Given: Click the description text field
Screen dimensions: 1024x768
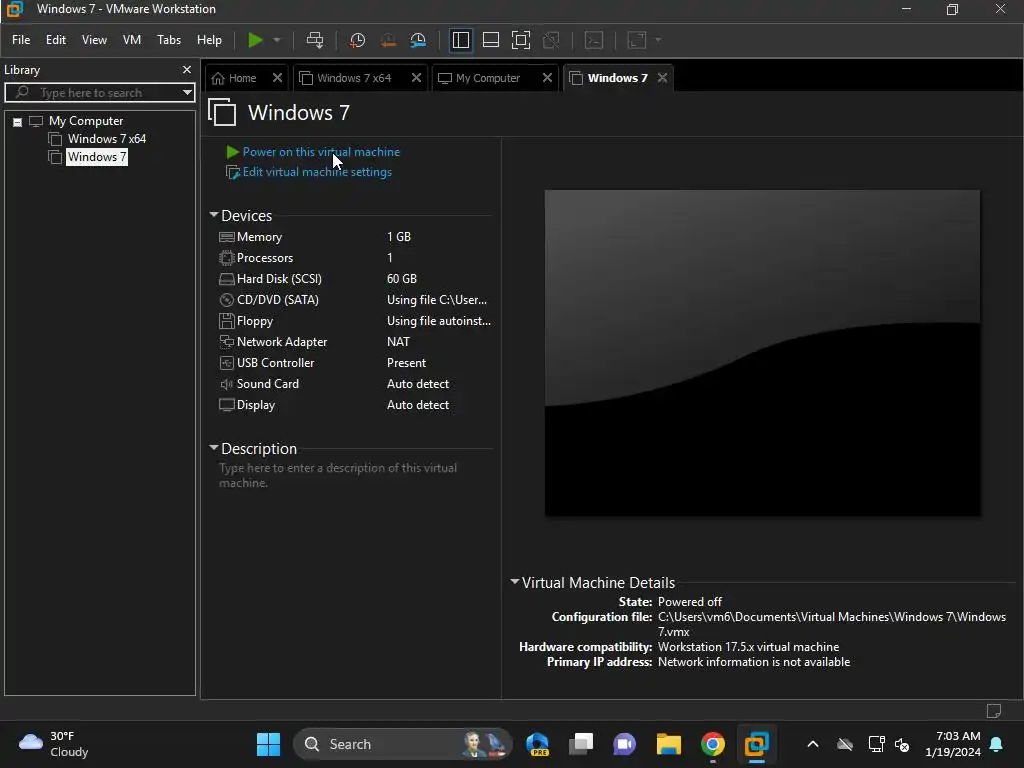Looking at the screenshot, I should pos(355,475).
